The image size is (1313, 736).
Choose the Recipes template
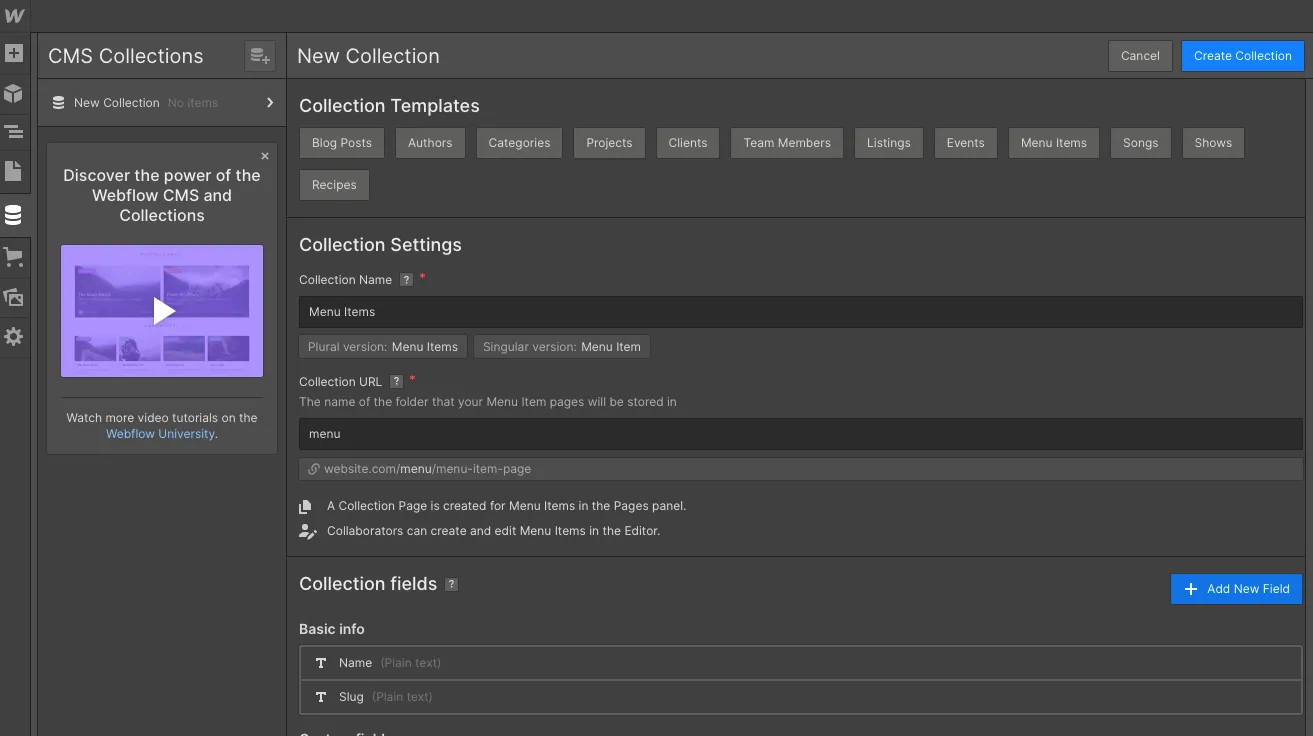click(334, 185)
